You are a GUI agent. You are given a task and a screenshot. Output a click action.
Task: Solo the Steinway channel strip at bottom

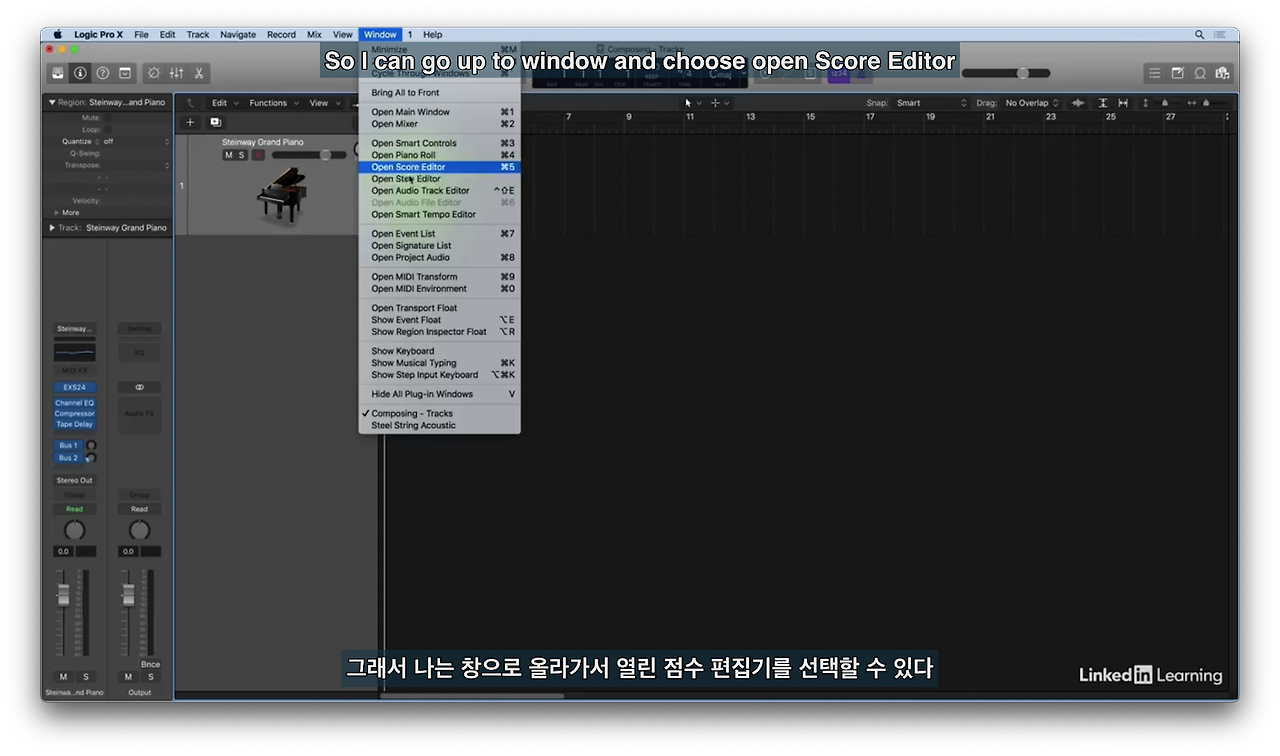tap(85, 677)
